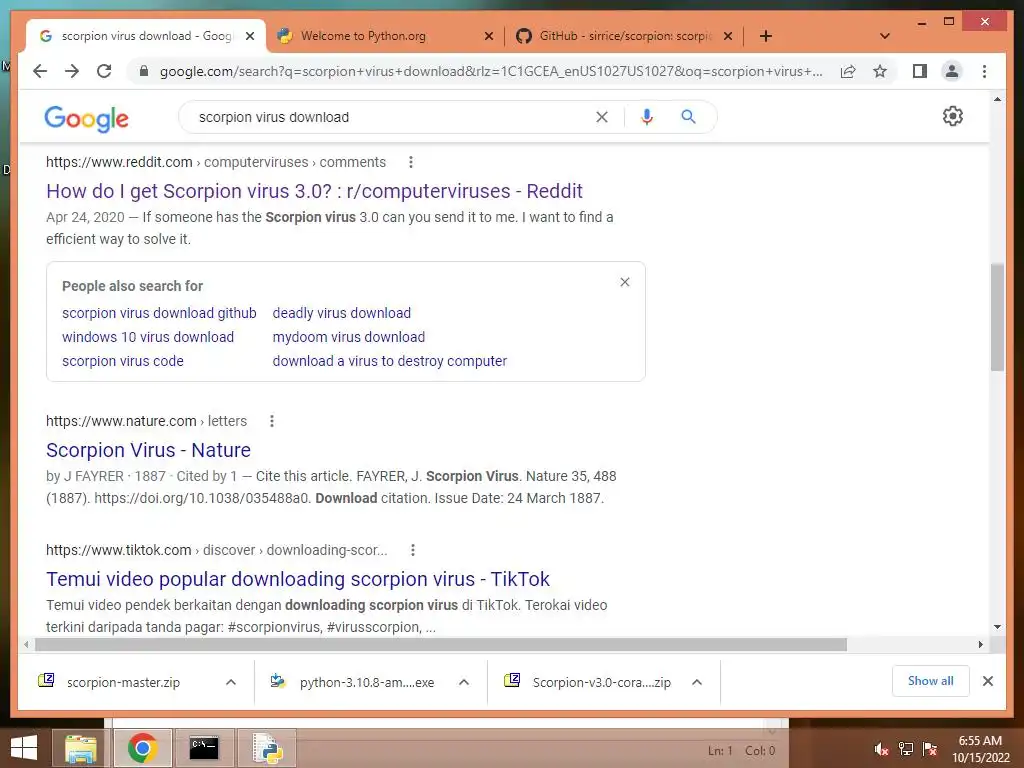Go back to the previous page

(x=40, y=71)
